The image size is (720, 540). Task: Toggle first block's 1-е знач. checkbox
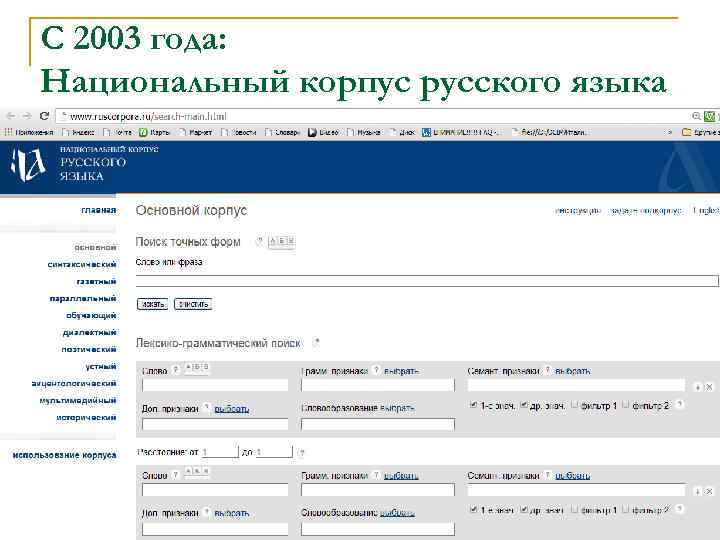coord(473,405)
